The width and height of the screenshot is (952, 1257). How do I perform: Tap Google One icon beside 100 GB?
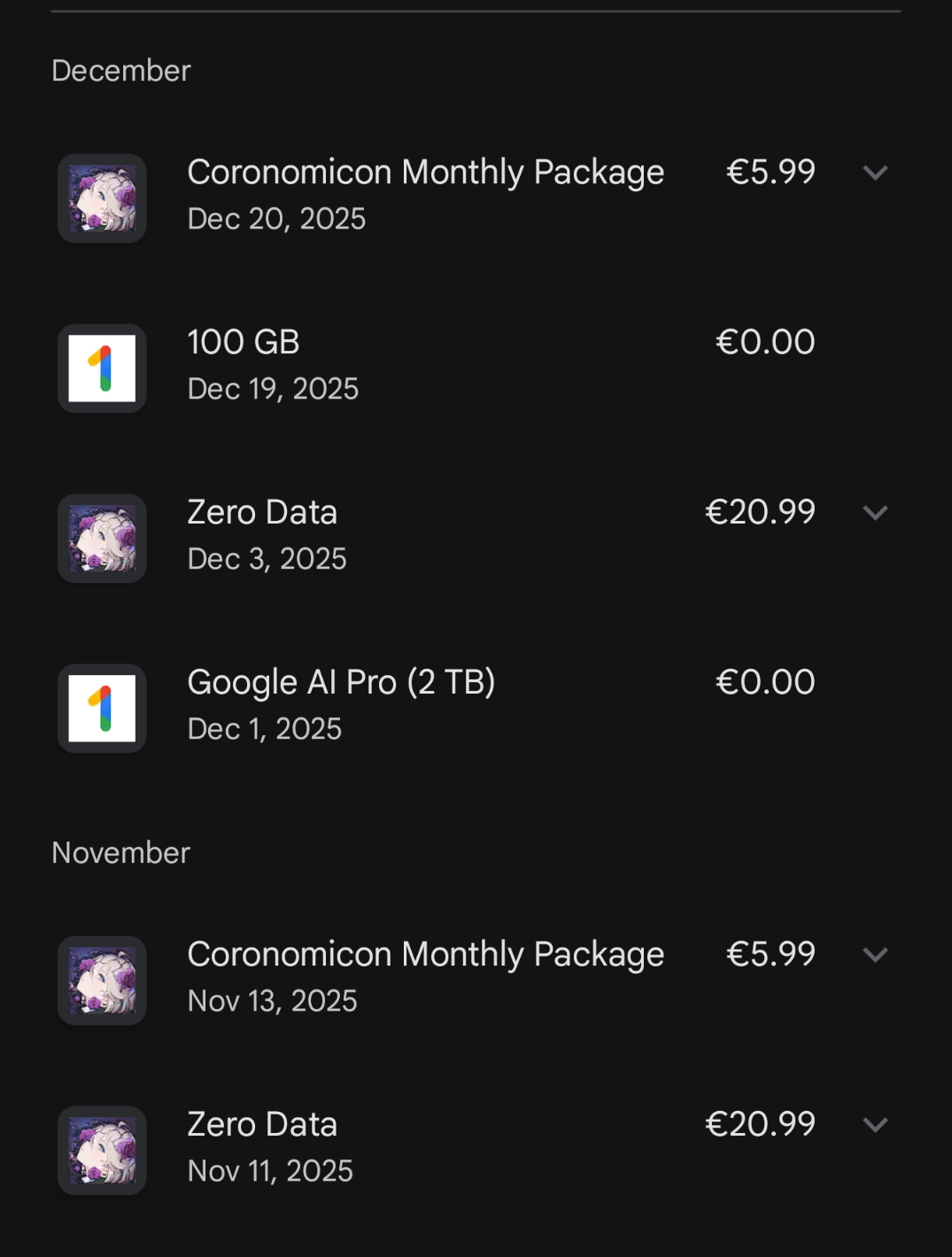102,369
